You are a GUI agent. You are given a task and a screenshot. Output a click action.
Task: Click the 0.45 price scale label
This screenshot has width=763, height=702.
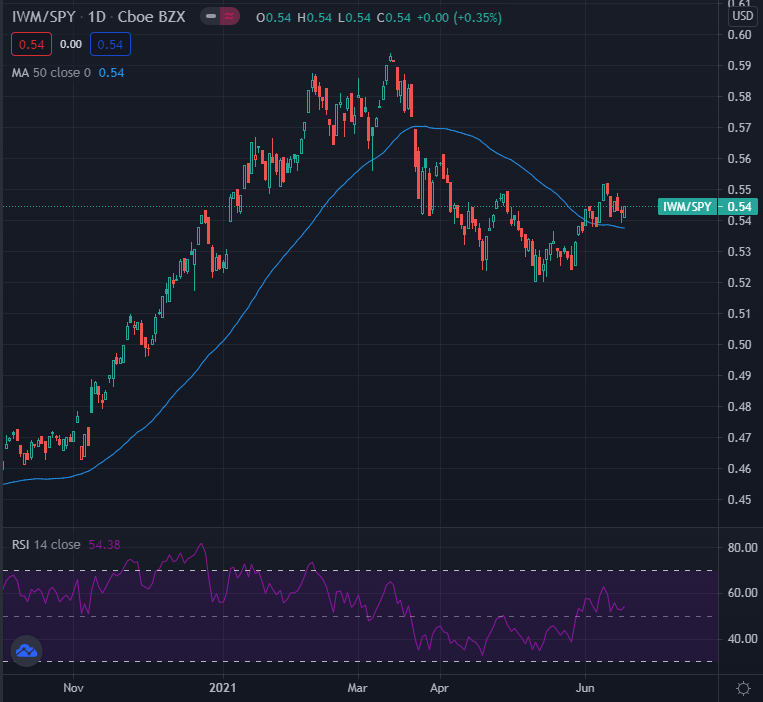pyautogui.click(x=739, y=500)
